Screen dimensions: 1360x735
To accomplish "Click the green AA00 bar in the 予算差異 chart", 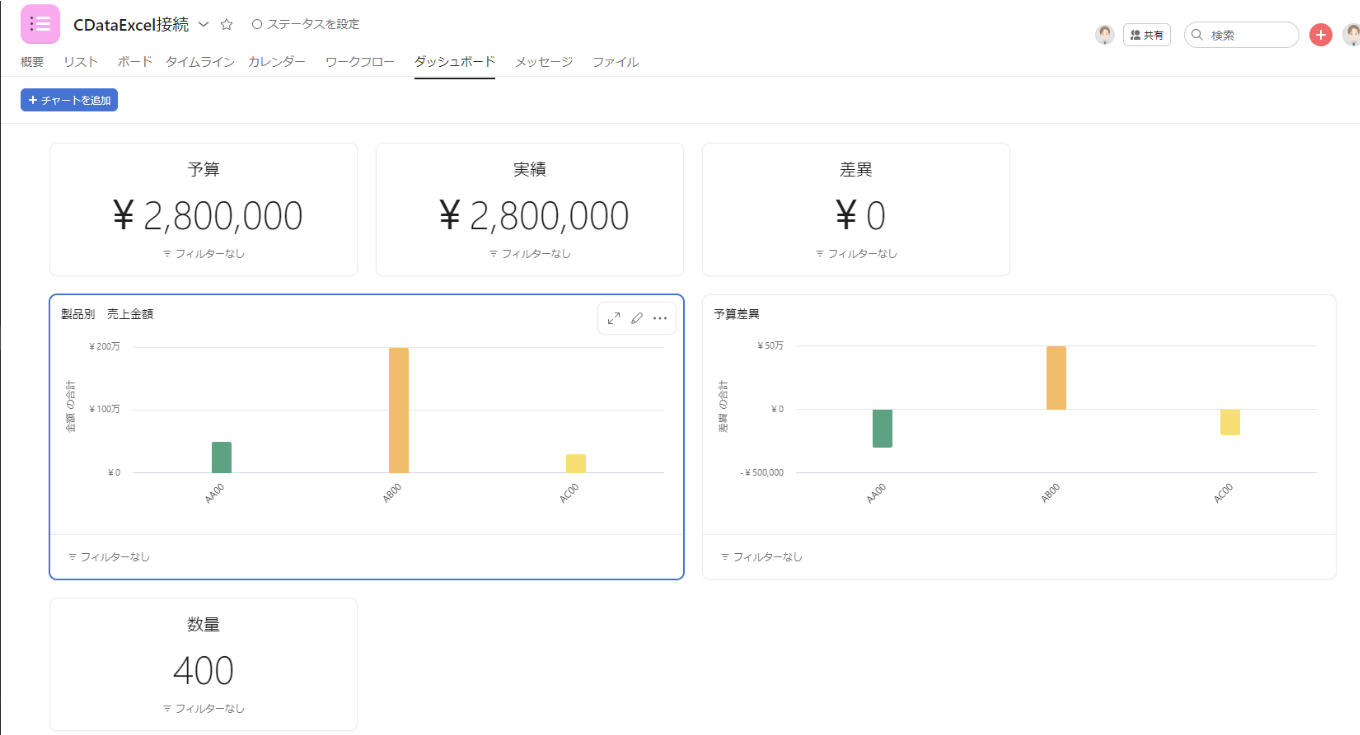I will (882, 428).
